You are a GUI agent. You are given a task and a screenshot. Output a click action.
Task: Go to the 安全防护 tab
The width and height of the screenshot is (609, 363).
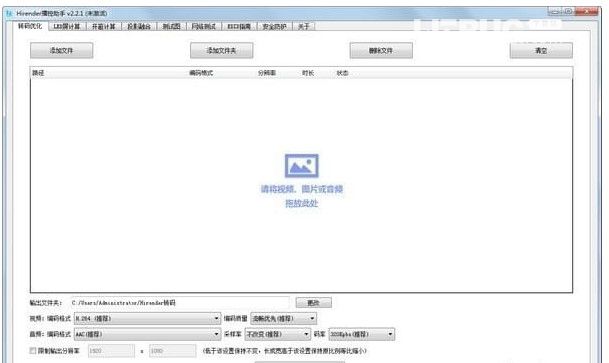[x=274, y=26]
